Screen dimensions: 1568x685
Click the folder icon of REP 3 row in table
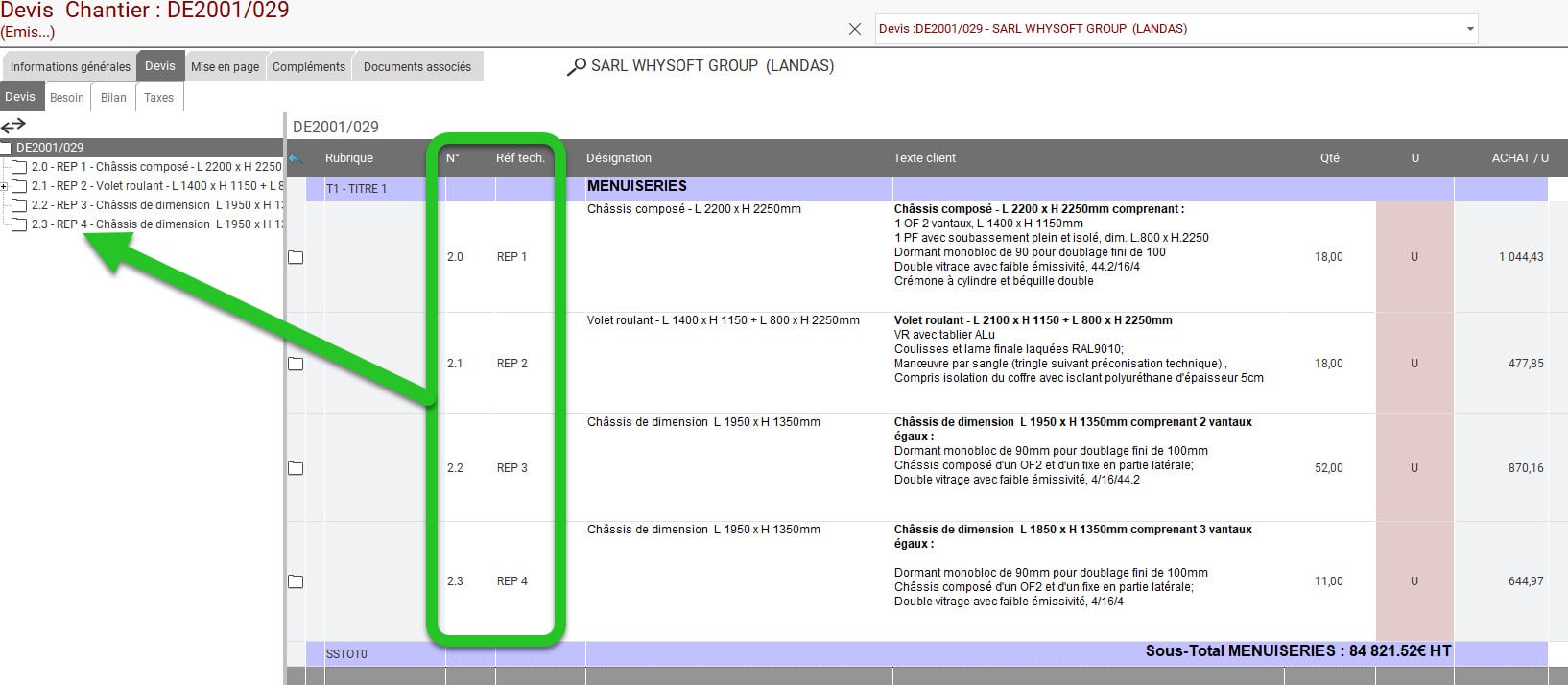click(x=296, y=468)
